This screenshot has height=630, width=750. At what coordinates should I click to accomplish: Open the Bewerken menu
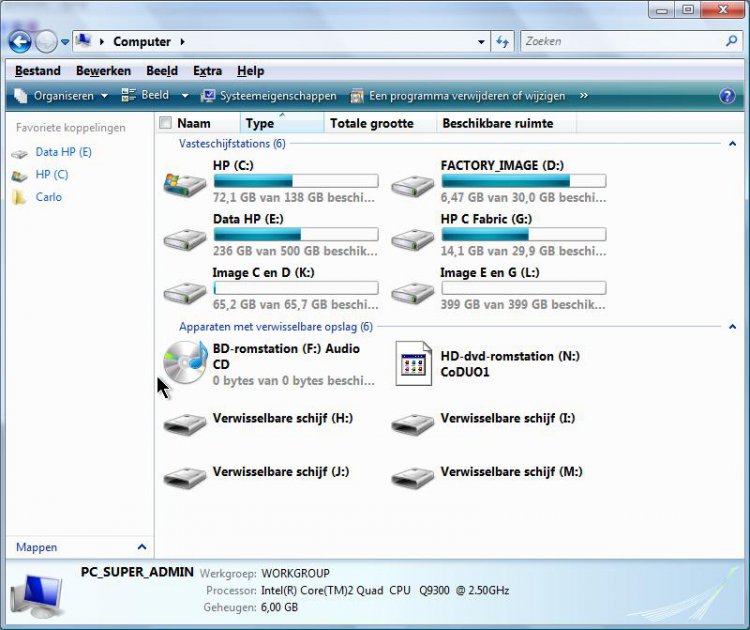tap(103, 71)
